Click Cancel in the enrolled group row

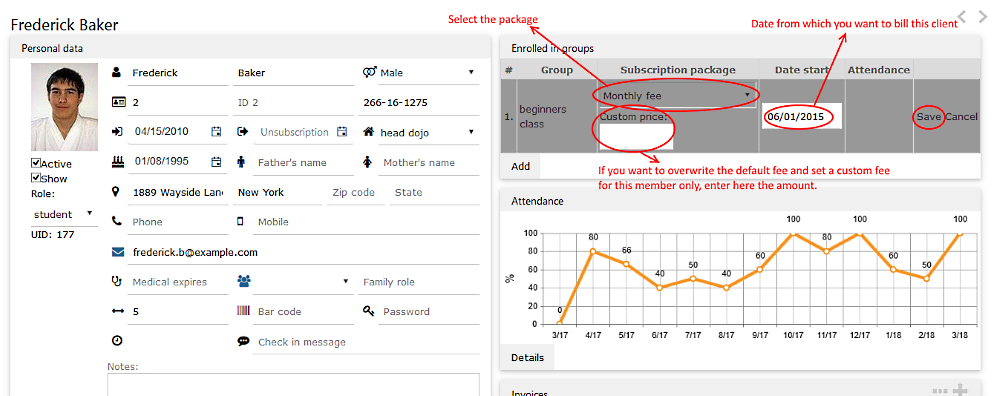point(960,117)
